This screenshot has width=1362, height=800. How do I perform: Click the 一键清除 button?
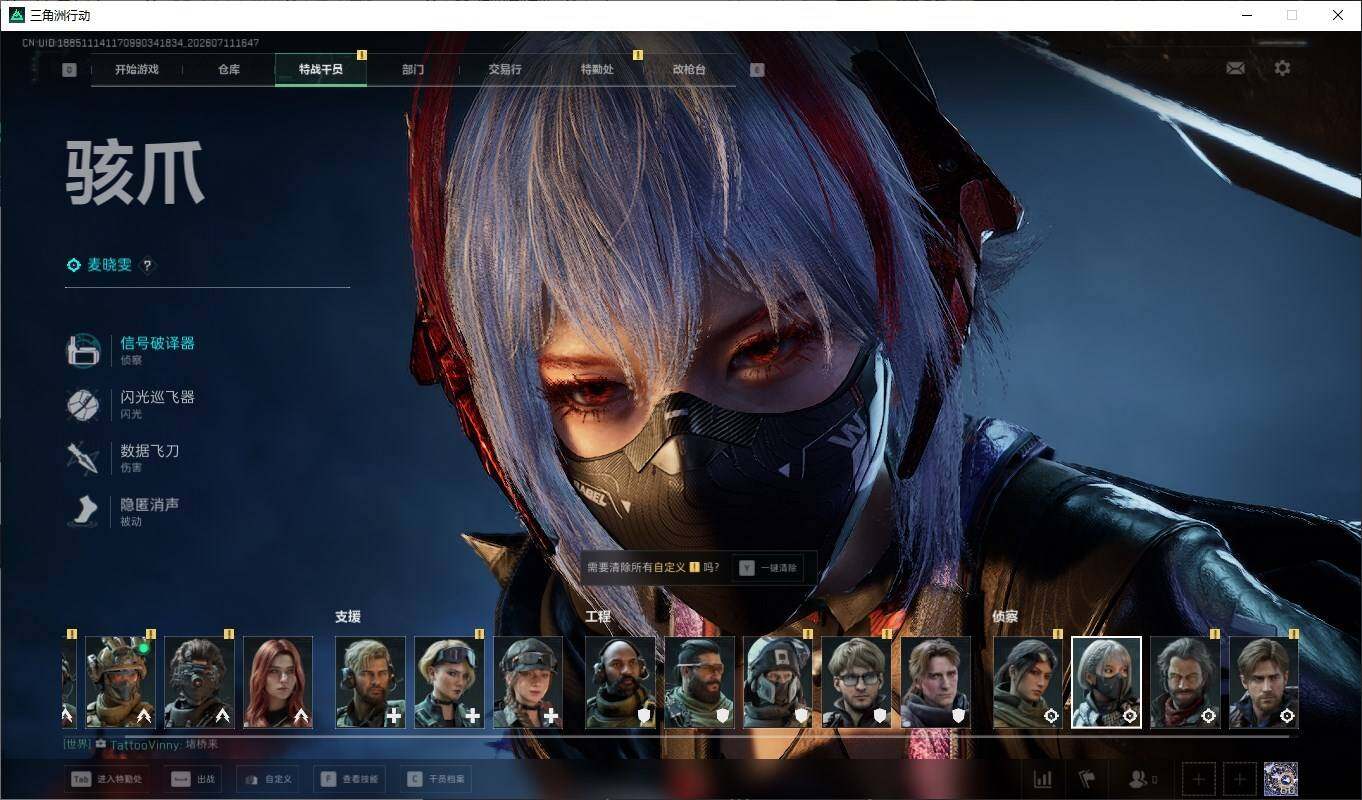click(768, 568)
